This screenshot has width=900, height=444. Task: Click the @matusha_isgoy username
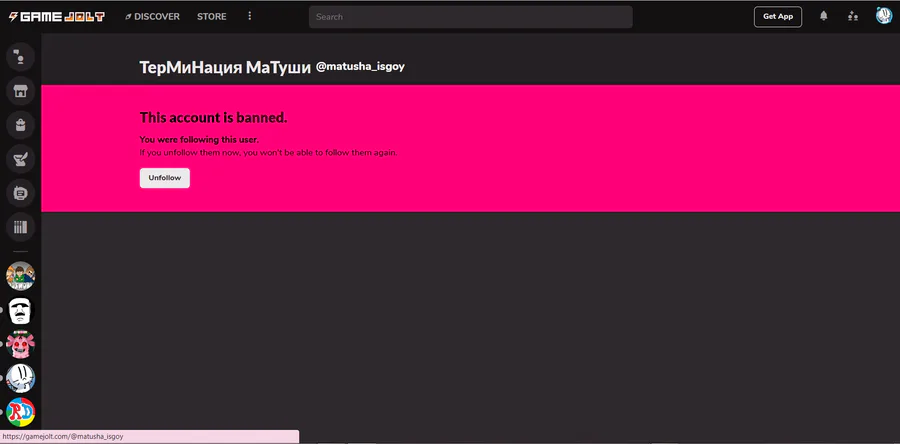(360, 67)
